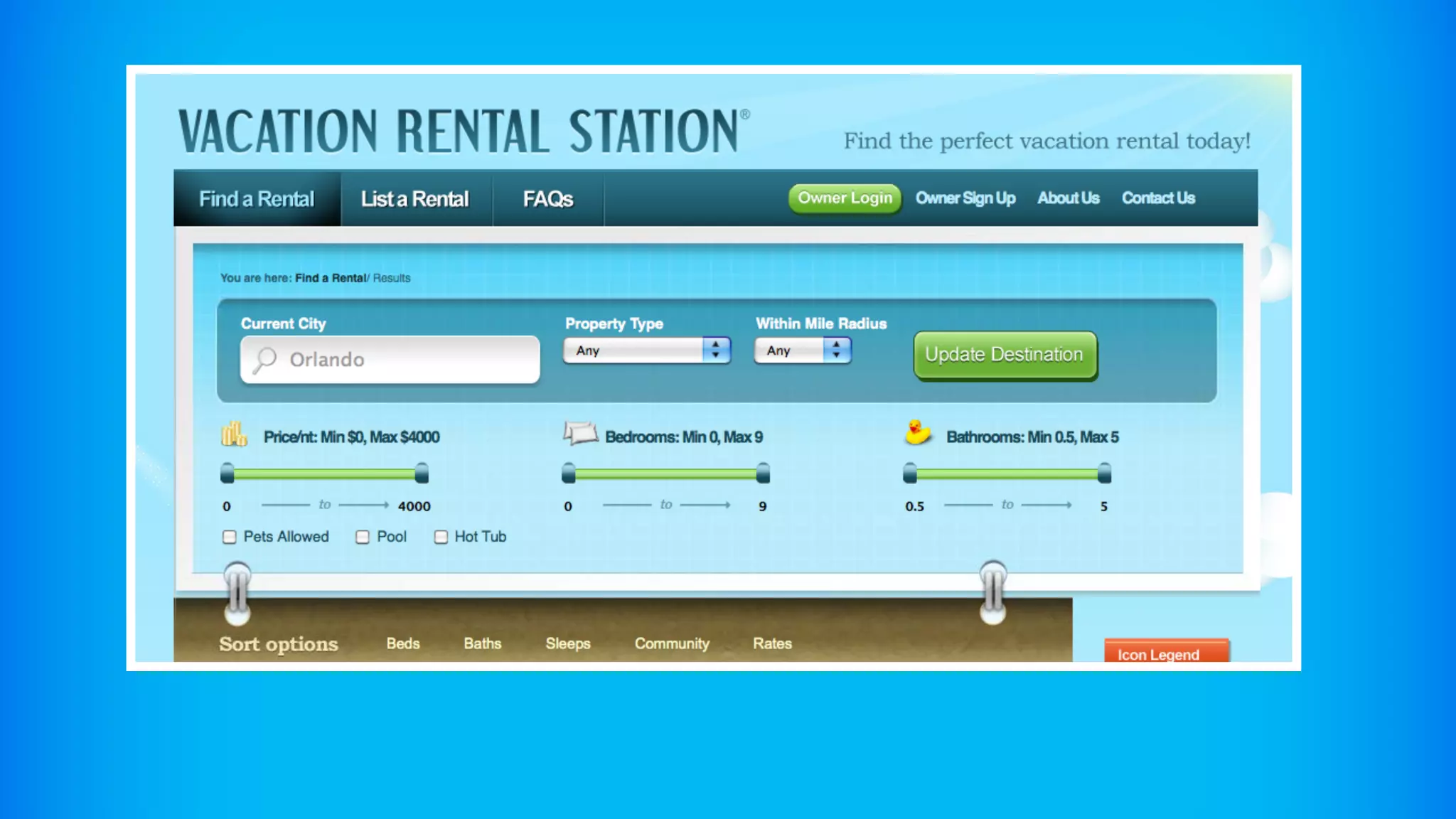Viewport: 1456px width, 819px height.
Task: Open the Property Type dropdown
Action: [x=634, y=350]
